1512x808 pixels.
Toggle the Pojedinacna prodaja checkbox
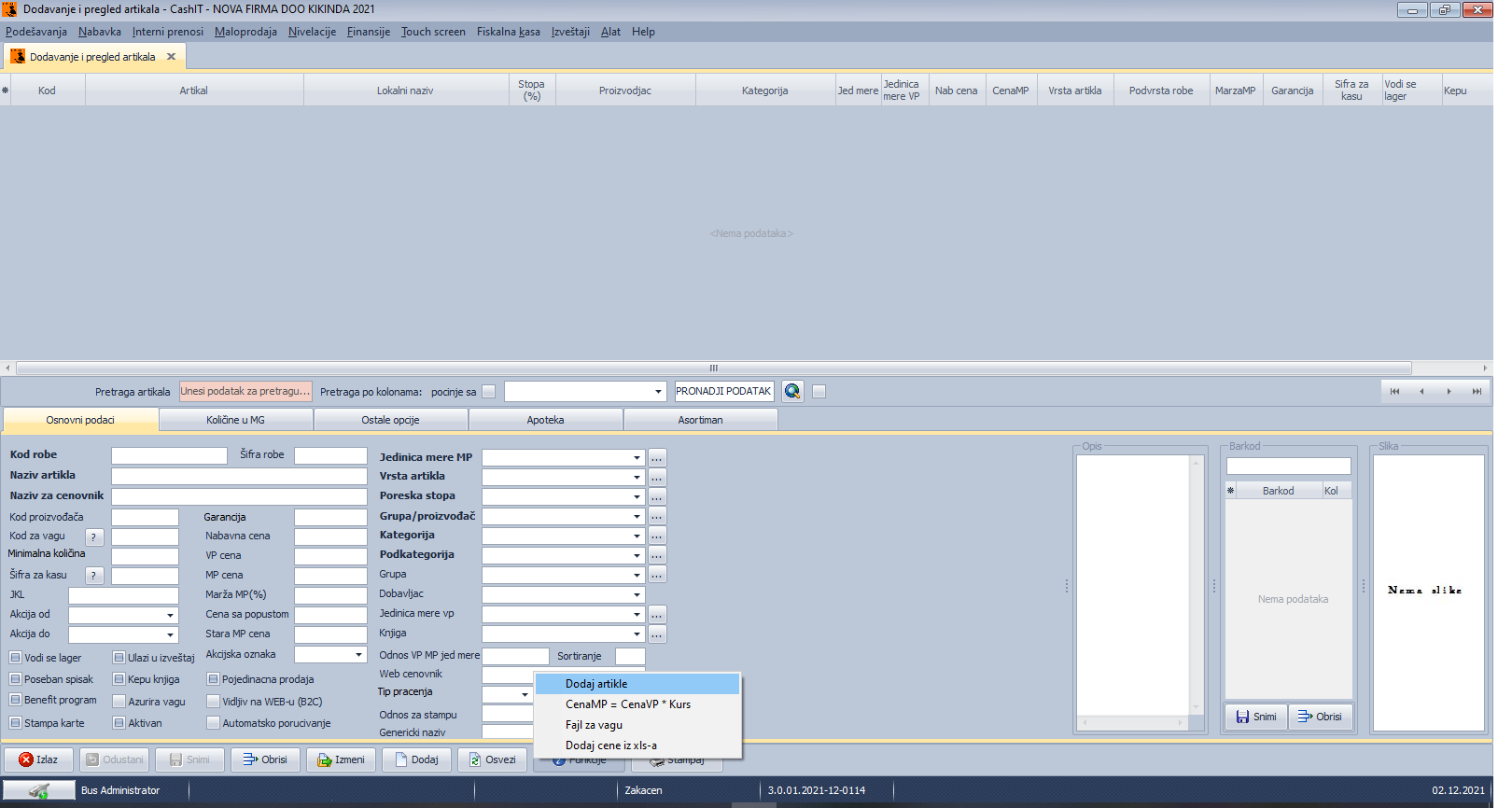[214, 679]
